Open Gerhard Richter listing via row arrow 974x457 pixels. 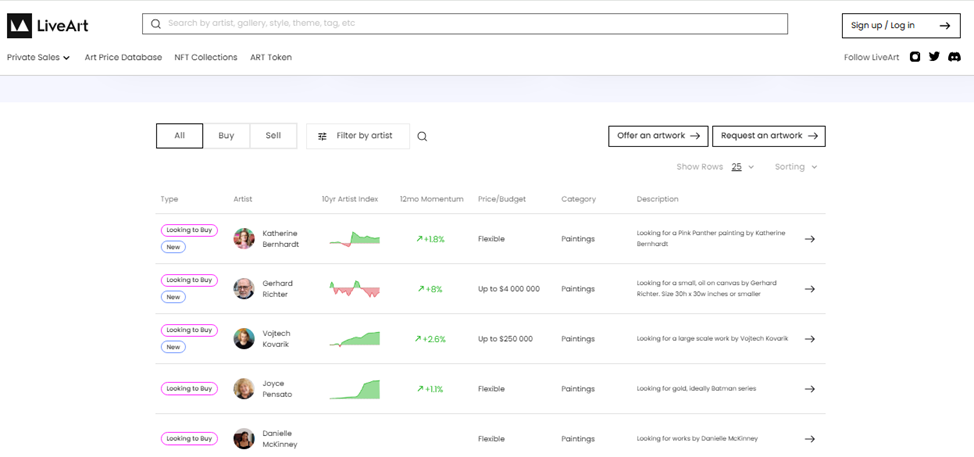click(x=810, y=289)
